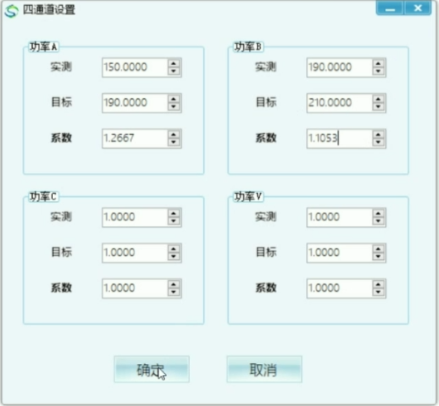Focus the 功率V 系数 input field
The height and width of the screenshot is (406, 439).
(339, 288)
